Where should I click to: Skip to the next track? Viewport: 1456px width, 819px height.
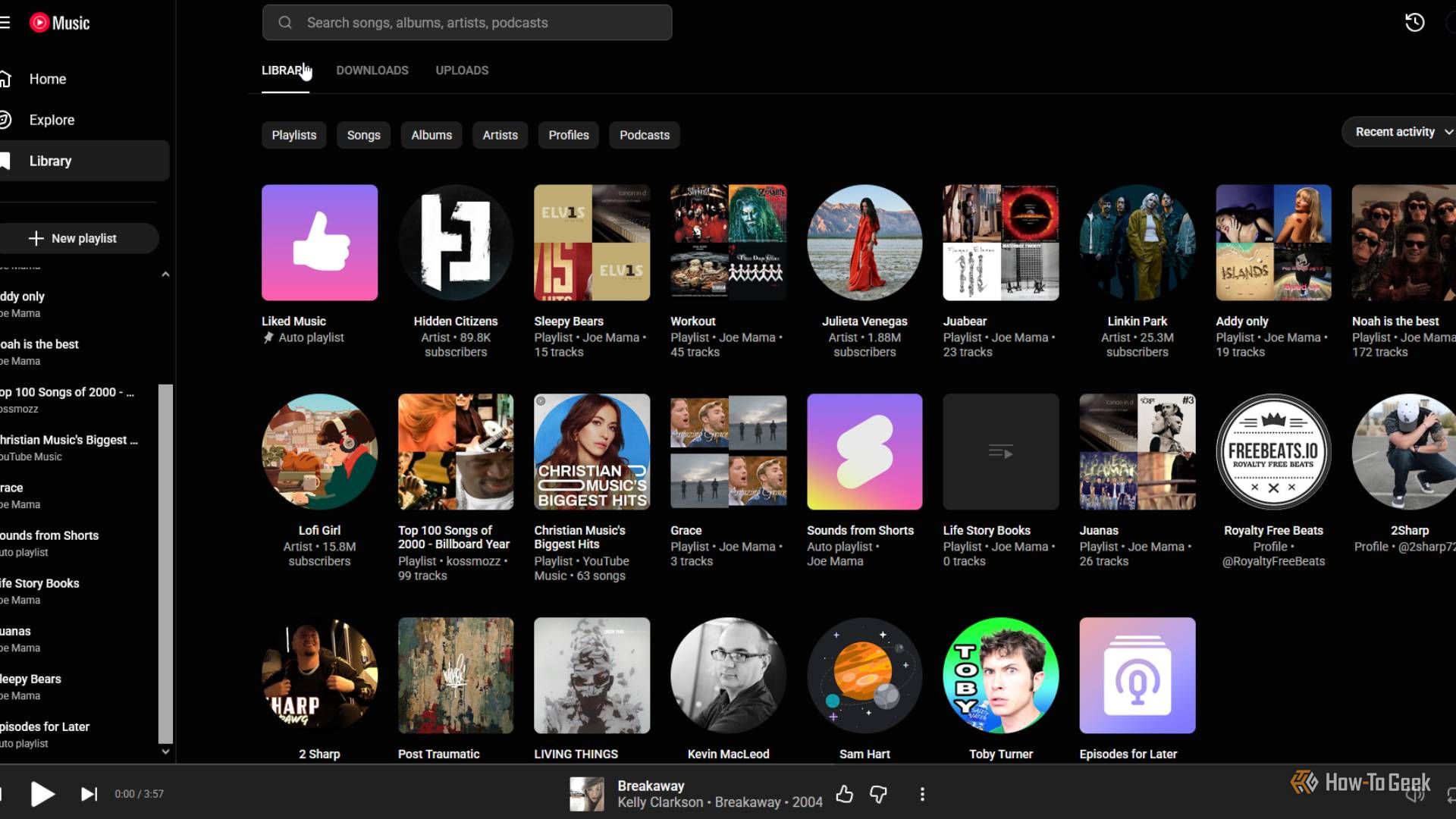[89, 794]
